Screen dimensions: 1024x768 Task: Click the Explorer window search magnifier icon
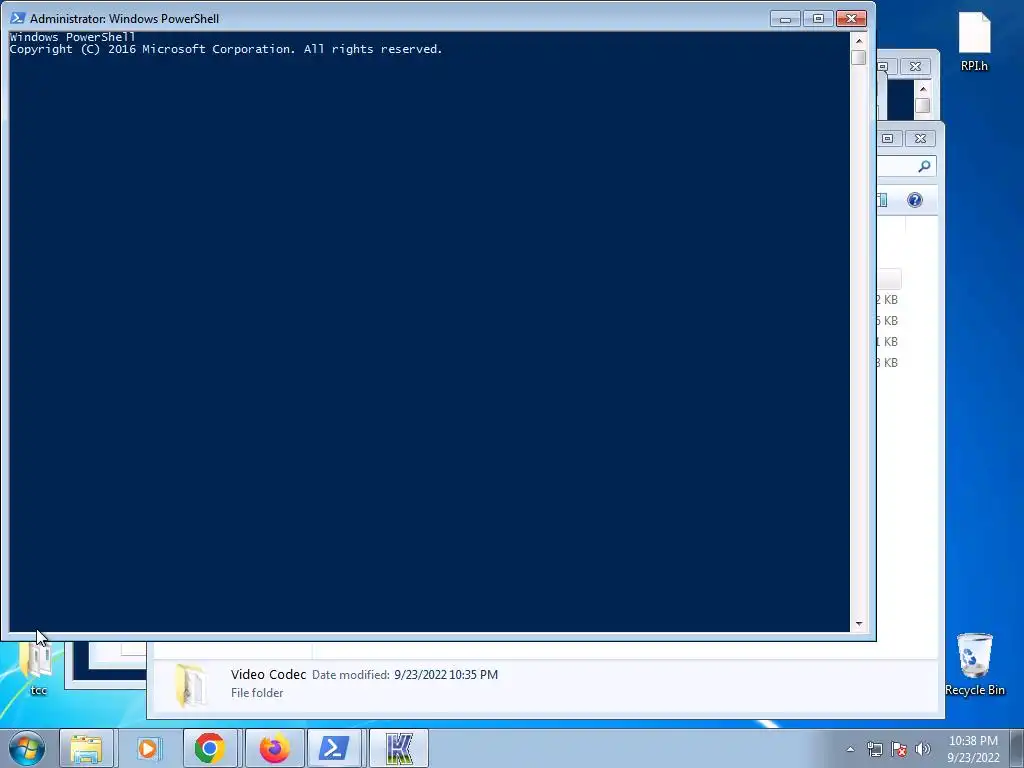point(923,167)
